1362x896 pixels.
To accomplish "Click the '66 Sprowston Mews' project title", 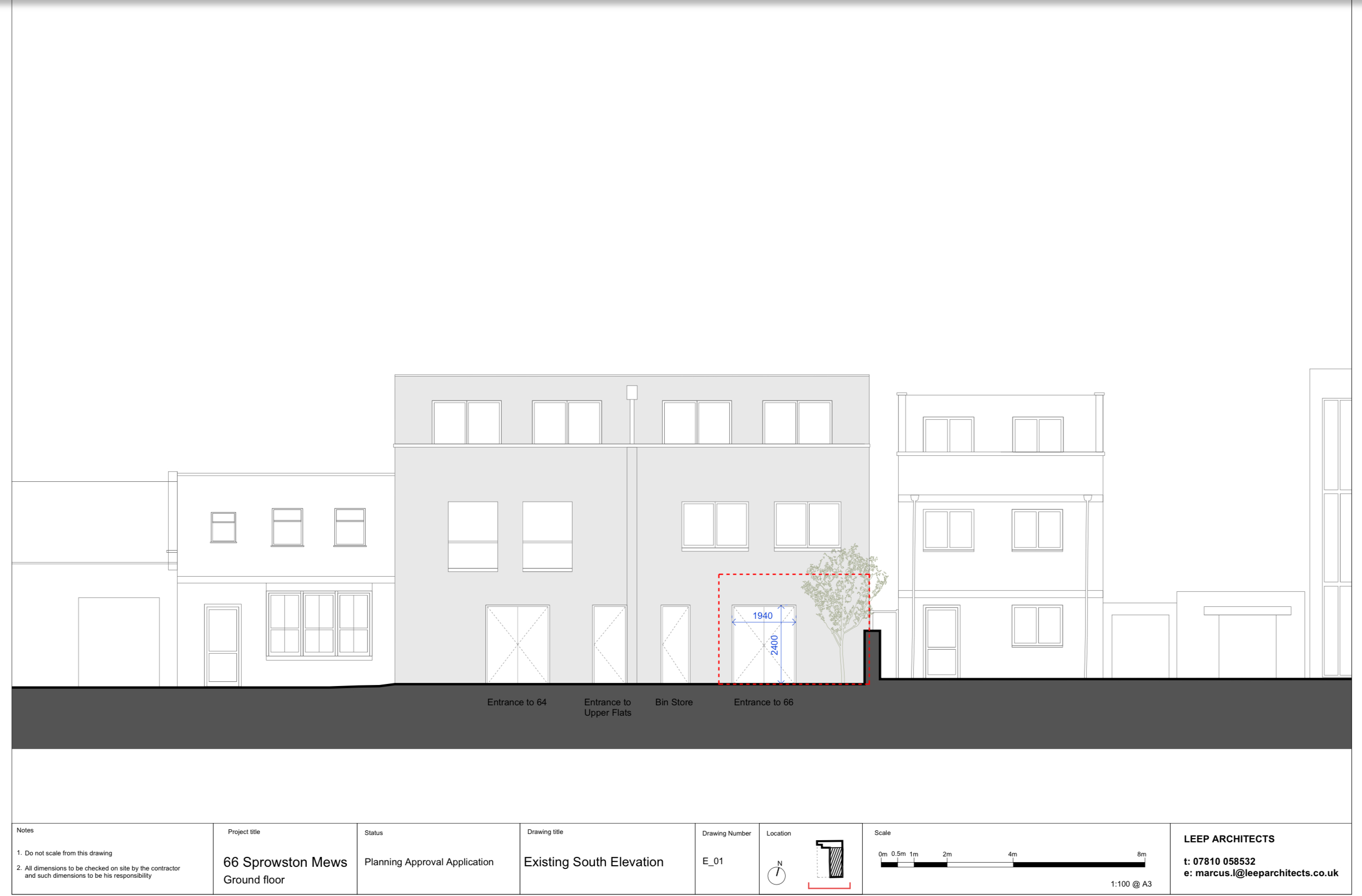I will point(285,862).
